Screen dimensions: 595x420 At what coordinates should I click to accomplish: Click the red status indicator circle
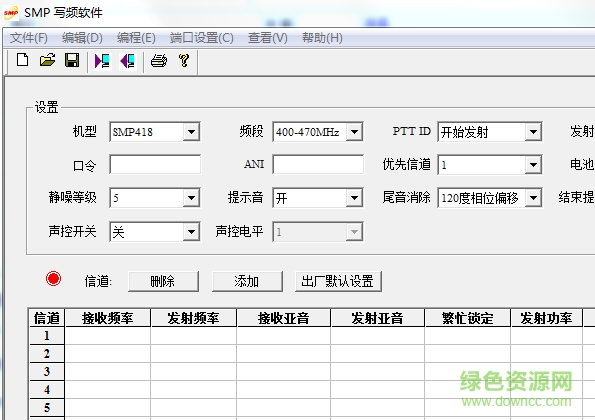point(53,279)
